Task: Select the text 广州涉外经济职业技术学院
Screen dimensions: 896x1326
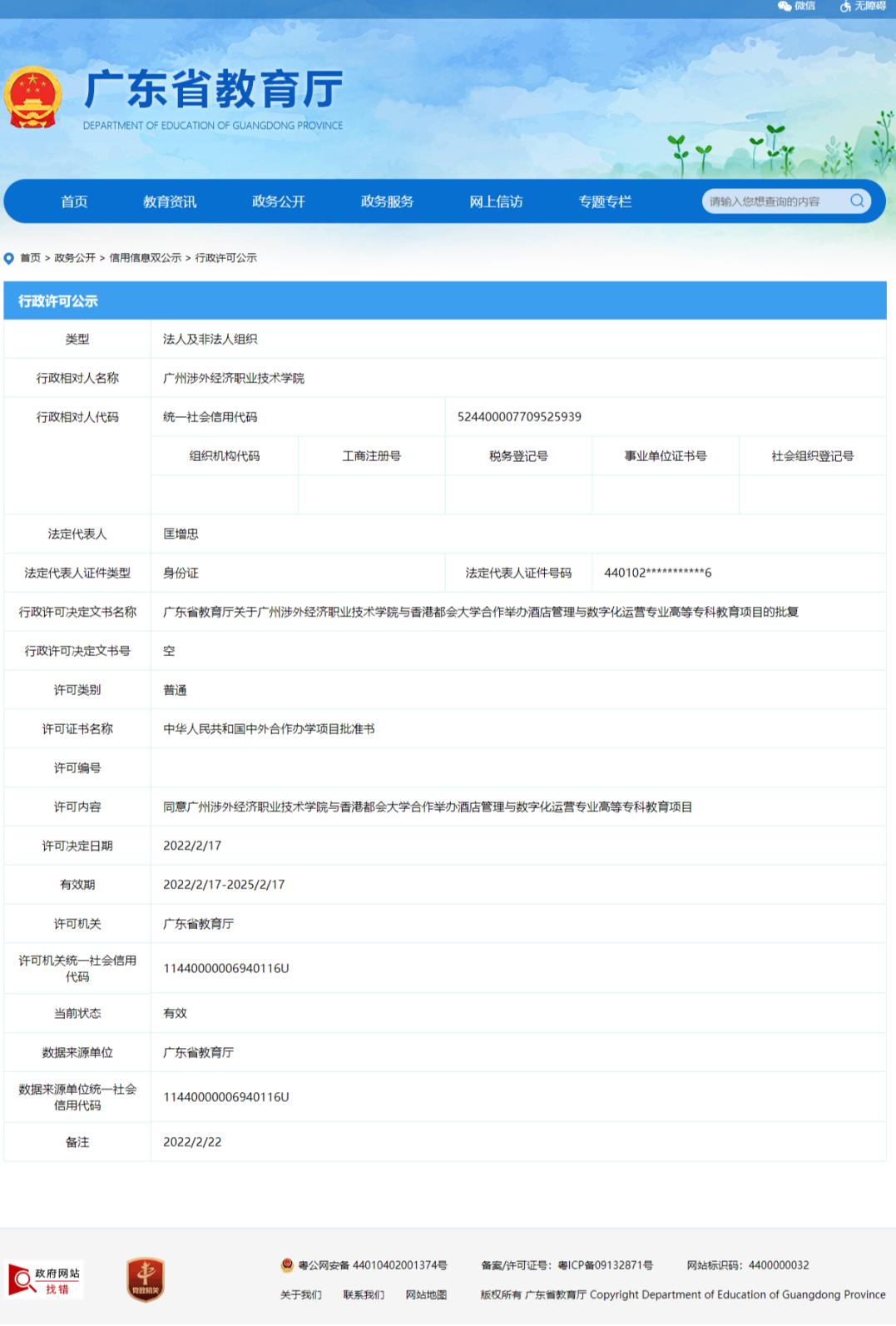Action: click(234, 378)
